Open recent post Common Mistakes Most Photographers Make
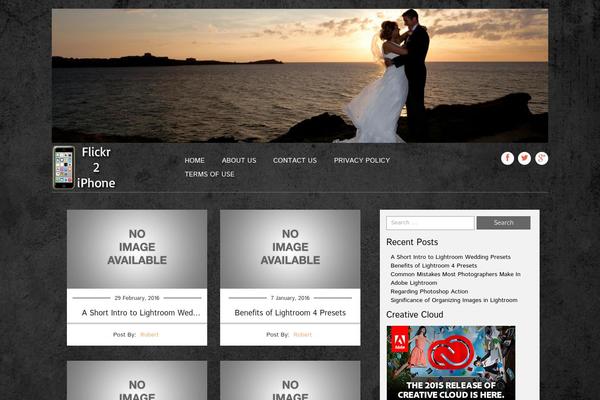 pyautogui.click(x=455, y=279)
